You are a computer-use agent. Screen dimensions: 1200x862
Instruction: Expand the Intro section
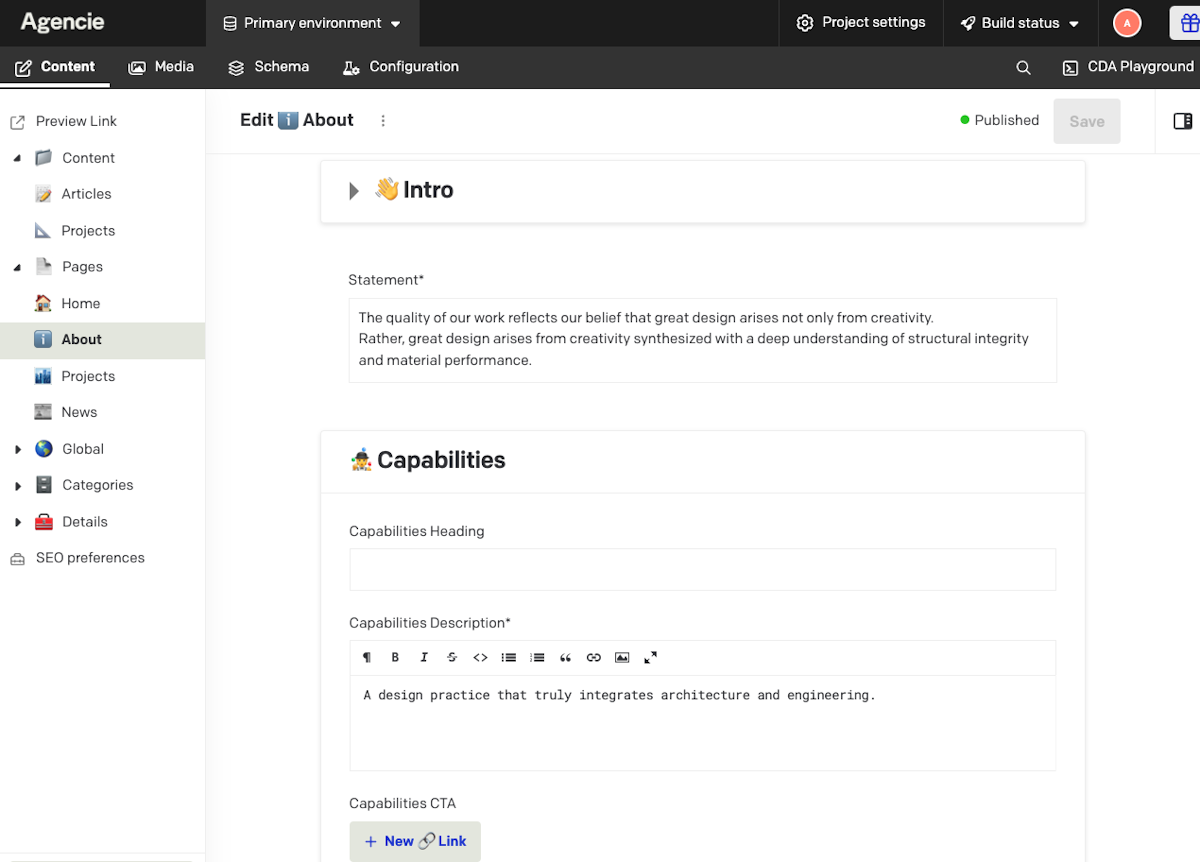[x=354, y=191]
